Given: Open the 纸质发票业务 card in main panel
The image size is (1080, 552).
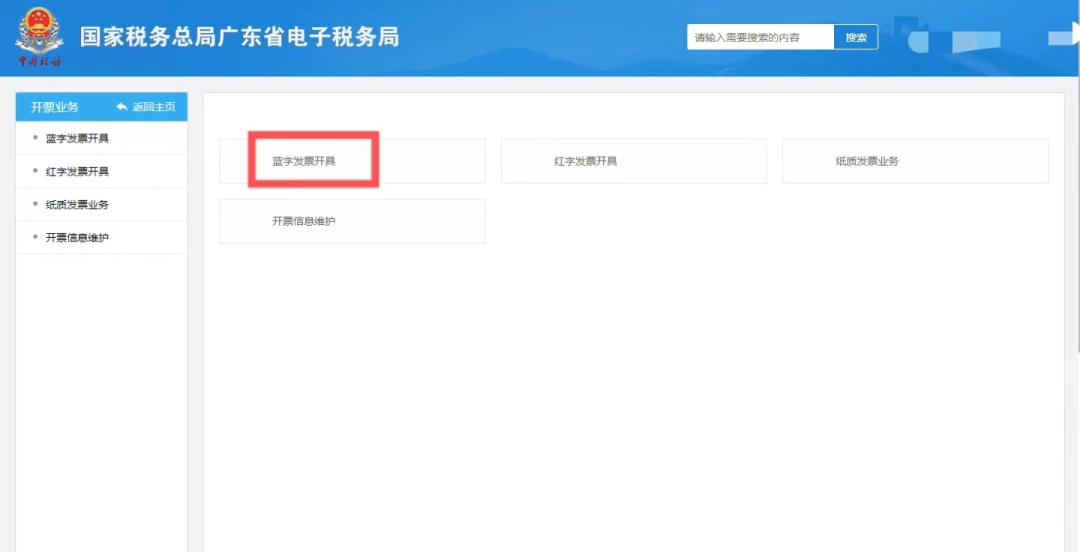Looking at the screenshot, I should (915, 161).
